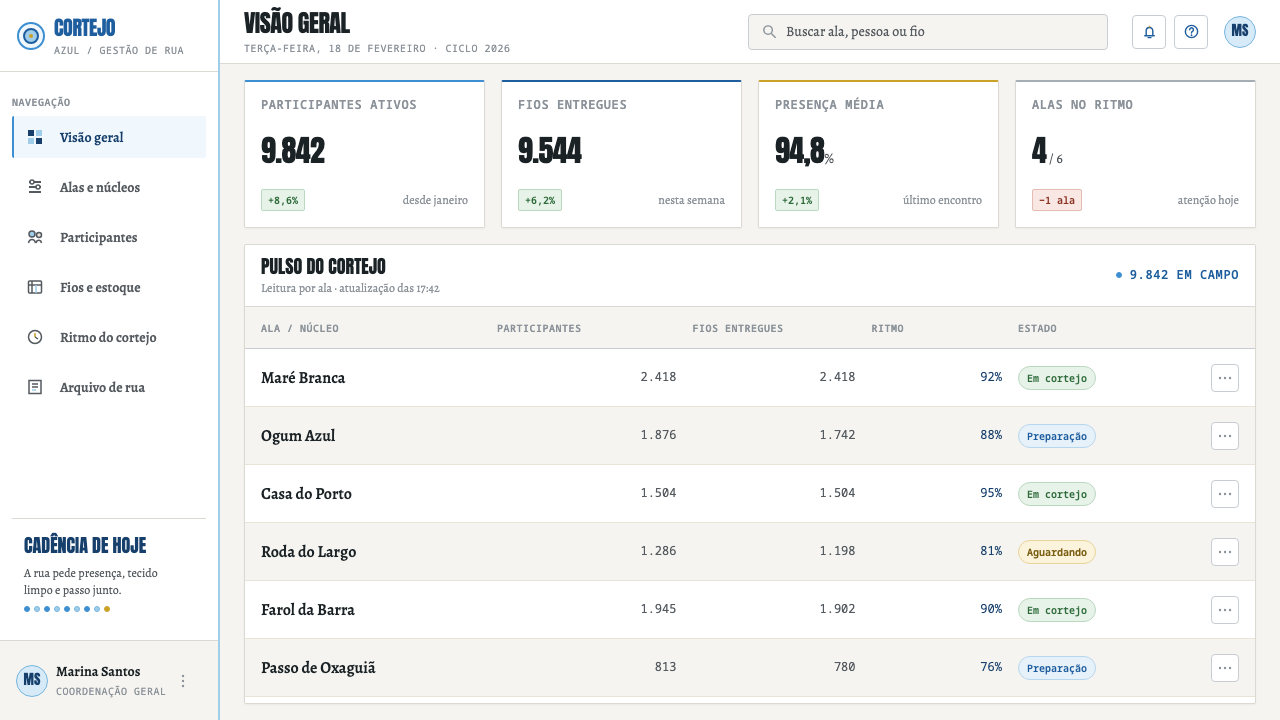This screenshot has height=720, width=1280.
Task: Open the Participantes Ativos card
Action: coord(365,154)
